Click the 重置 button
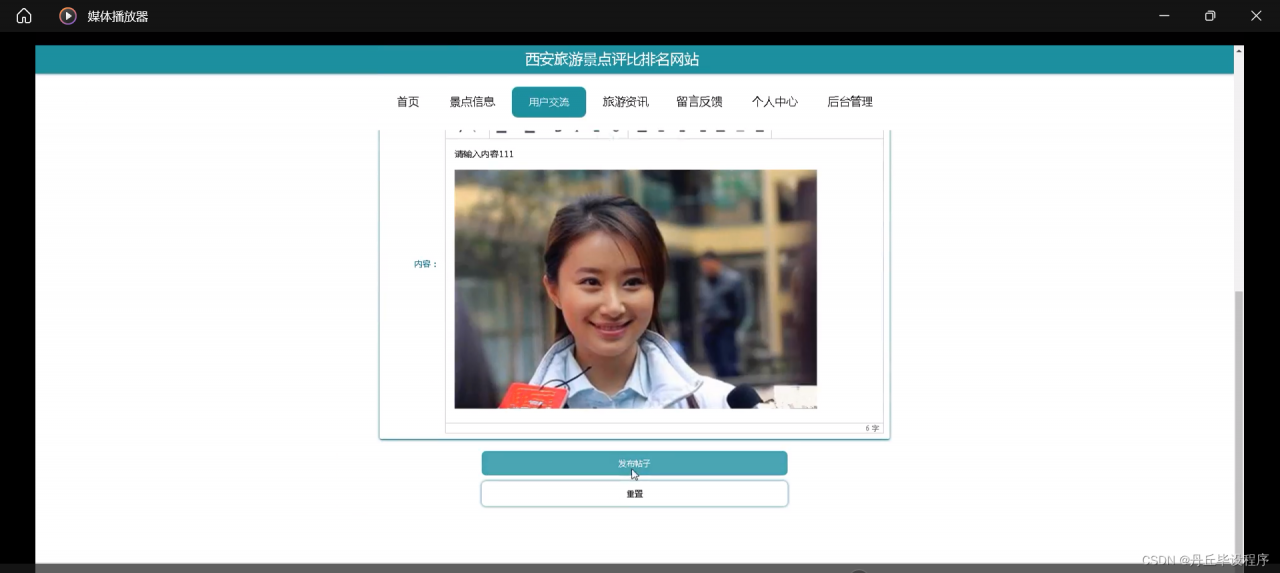The width and height of the screenshot is (1280, 573). [634, 494]
